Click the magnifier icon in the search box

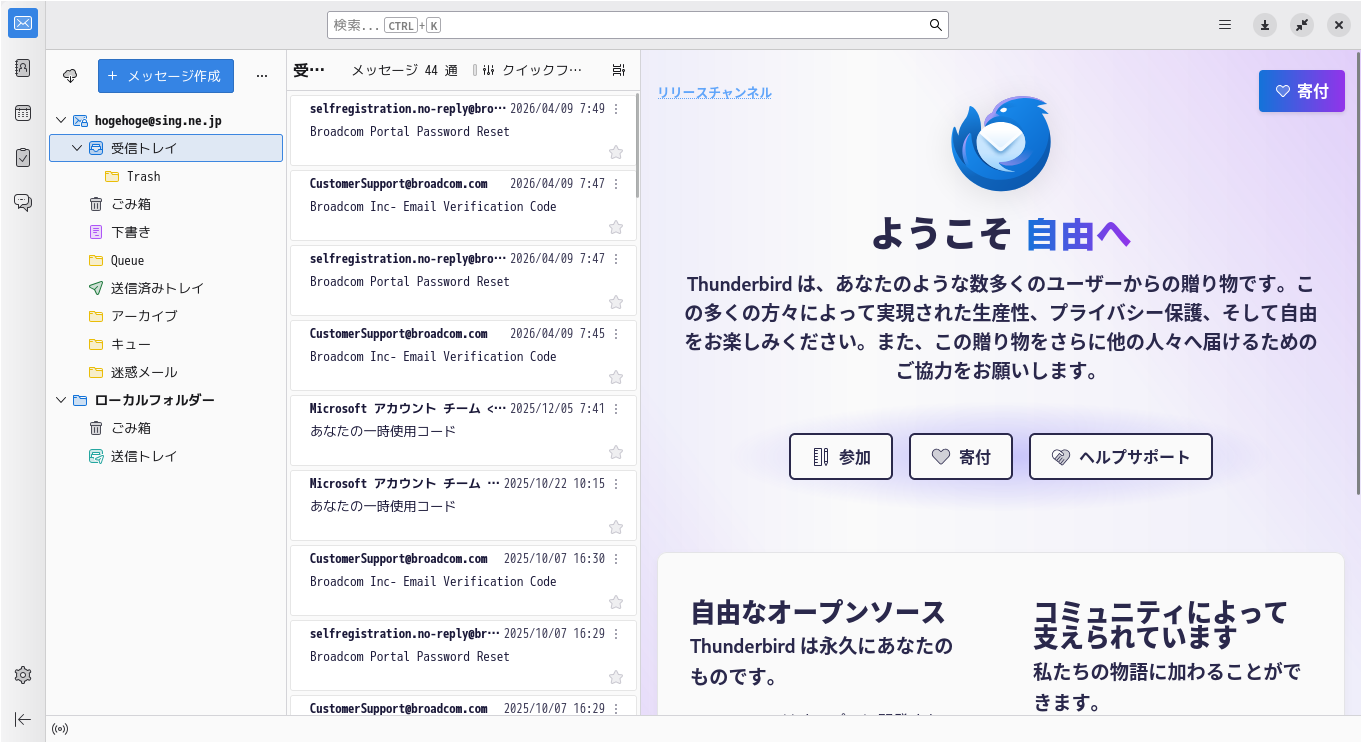click(x=936, y=25)
